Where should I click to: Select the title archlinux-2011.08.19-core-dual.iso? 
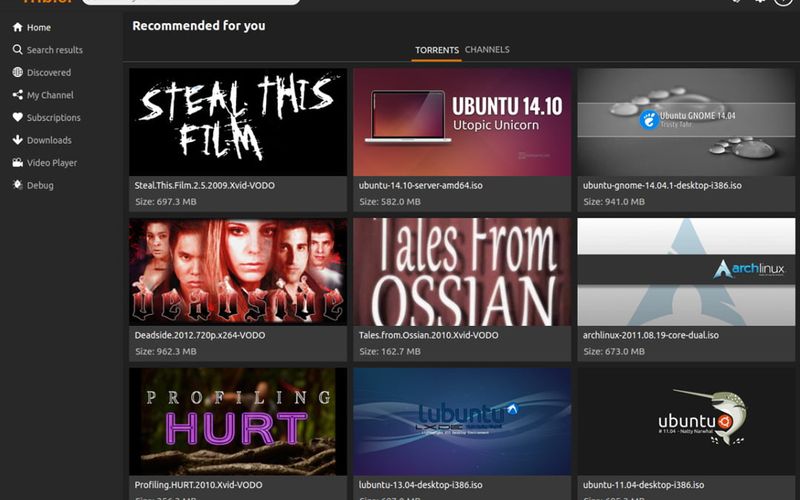click(x=651, y=335)
